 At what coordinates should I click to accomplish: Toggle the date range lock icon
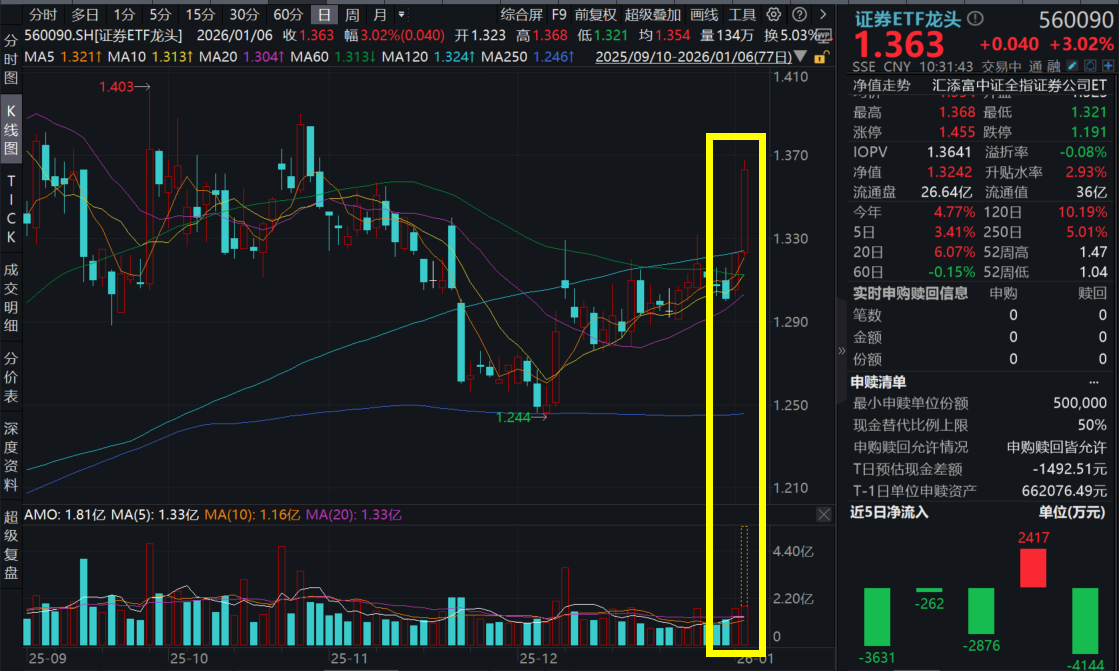[x=819, y=57]
